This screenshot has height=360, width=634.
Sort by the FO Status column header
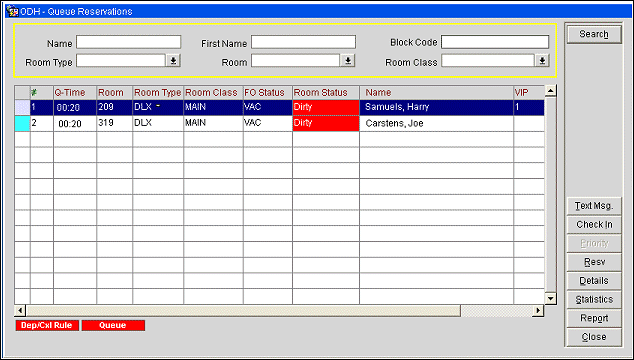tap(268, 93)
